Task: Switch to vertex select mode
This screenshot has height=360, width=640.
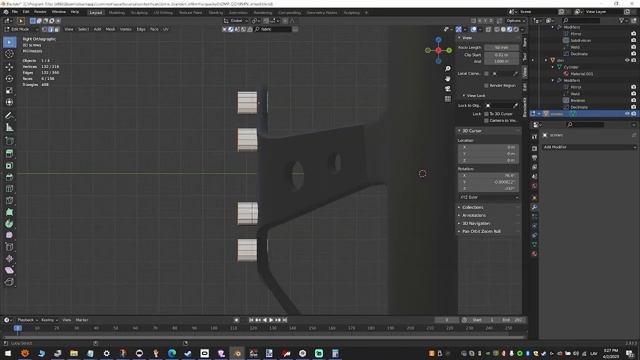Action: [44, 29]
